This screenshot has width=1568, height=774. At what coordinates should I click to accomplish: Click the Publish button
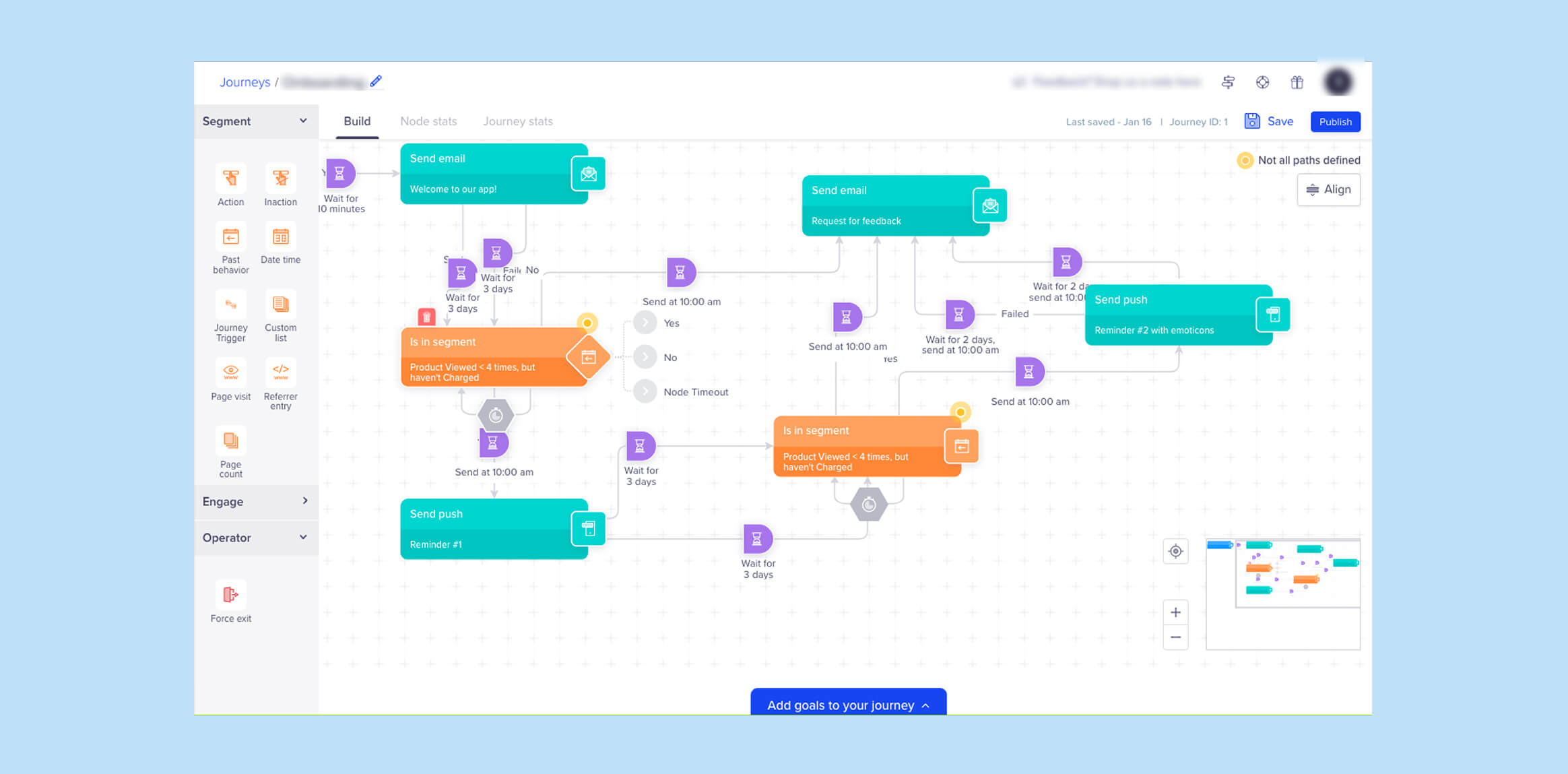(x=1335, y=122)
